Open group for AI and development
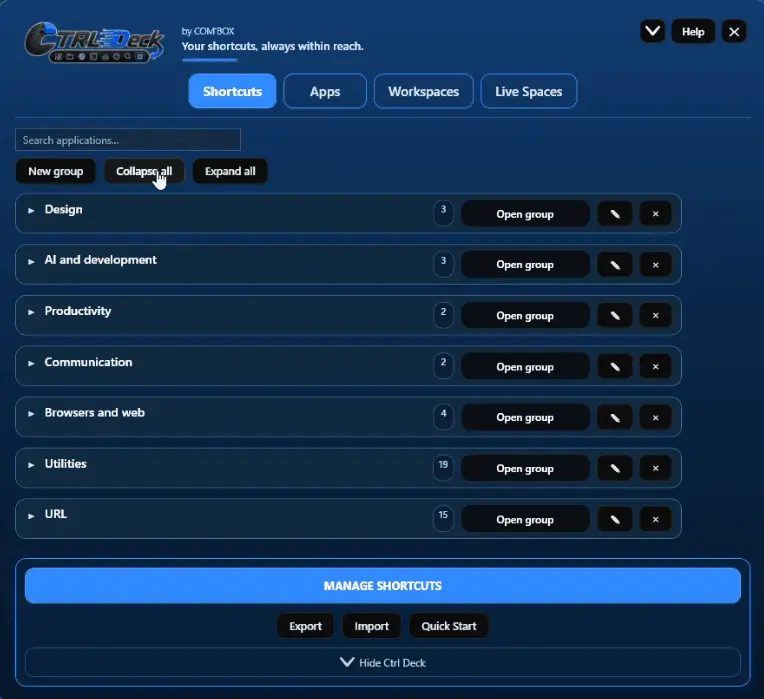Image resolution: width=764 pixels, height=699 pixels. (525, 265)
